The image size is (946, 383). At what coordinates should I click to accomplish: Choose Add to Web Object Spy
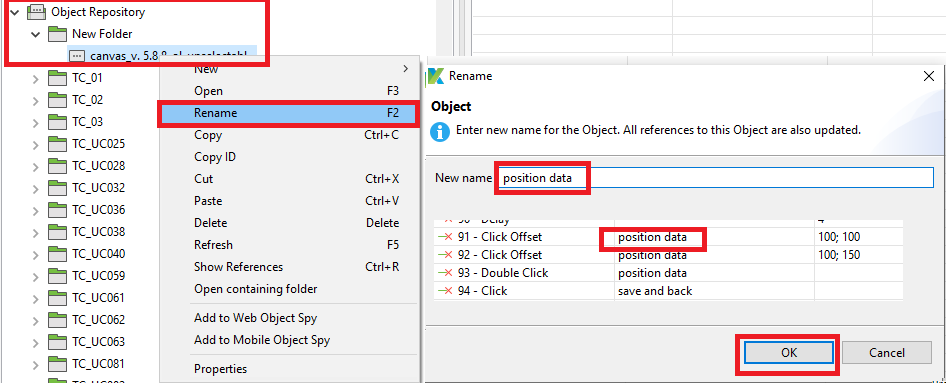(289, 318)
